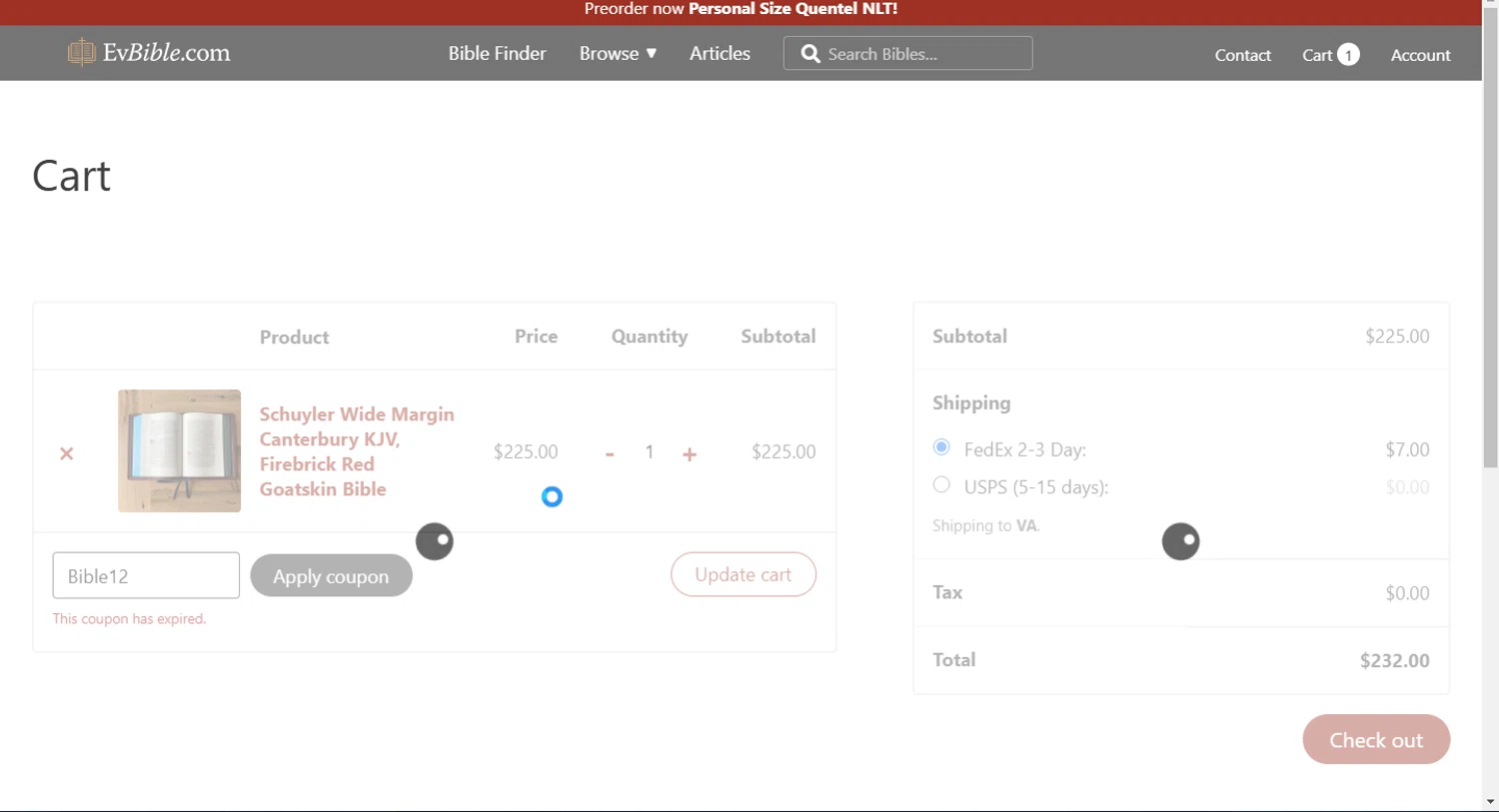Viewport: 1499px width, 812px height.
Task: Click the EvBible.com site name
Action: click(x=167, y=53)
